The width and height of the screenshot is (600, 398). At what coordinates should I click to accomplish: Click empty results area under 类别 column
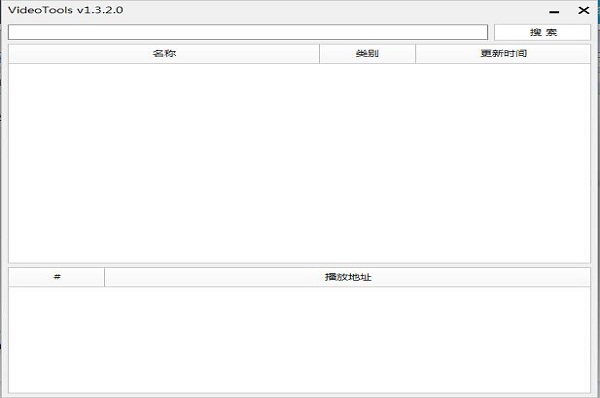pos(367,163)
